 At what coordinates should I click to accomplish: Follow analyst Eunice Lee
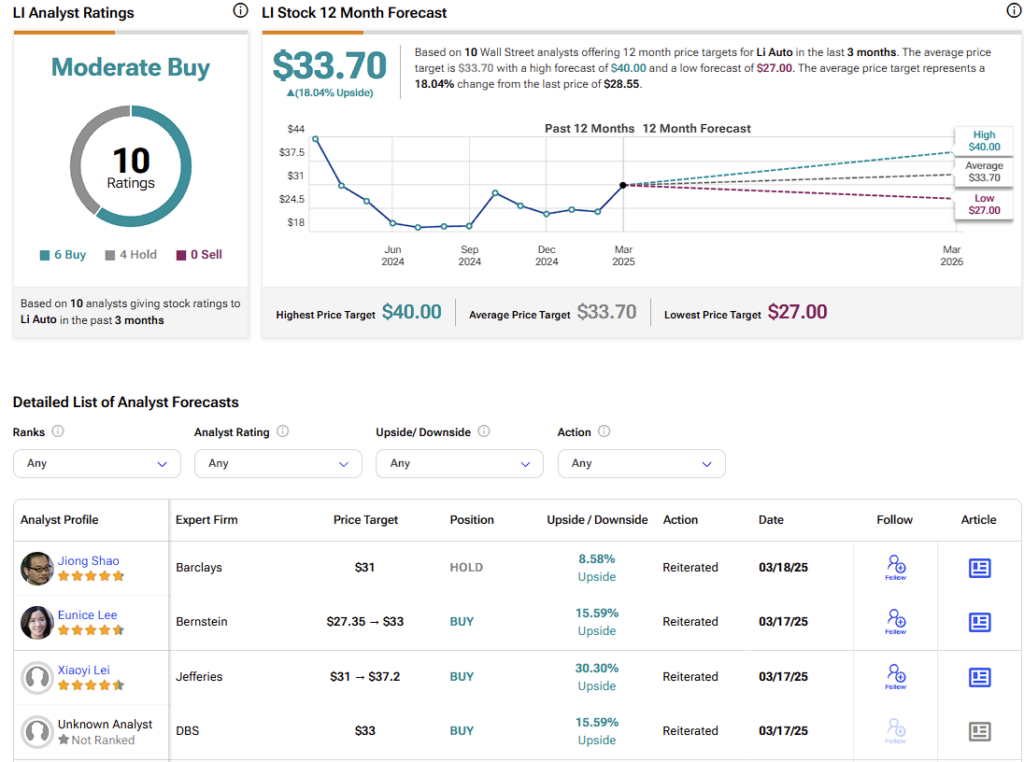pos(895,621)
